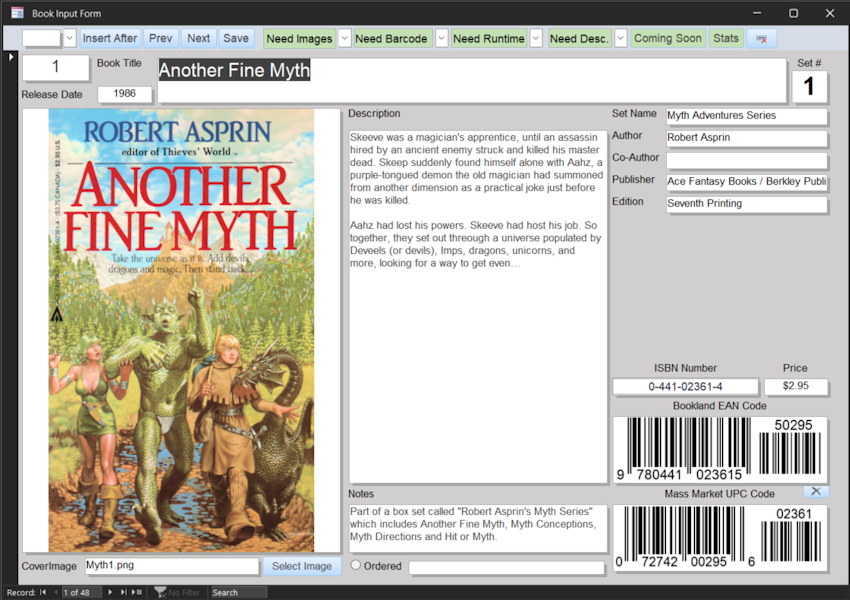
Task: Click the Prev button
Action: click(x=160, y=38)
